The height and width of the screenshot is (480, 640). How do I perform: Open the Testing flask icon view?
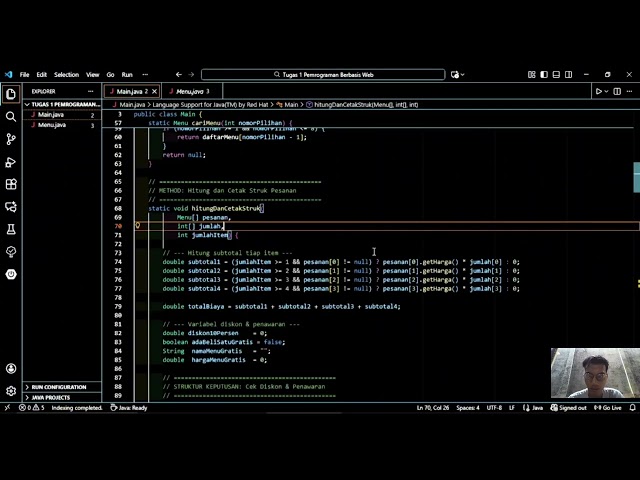11,229
